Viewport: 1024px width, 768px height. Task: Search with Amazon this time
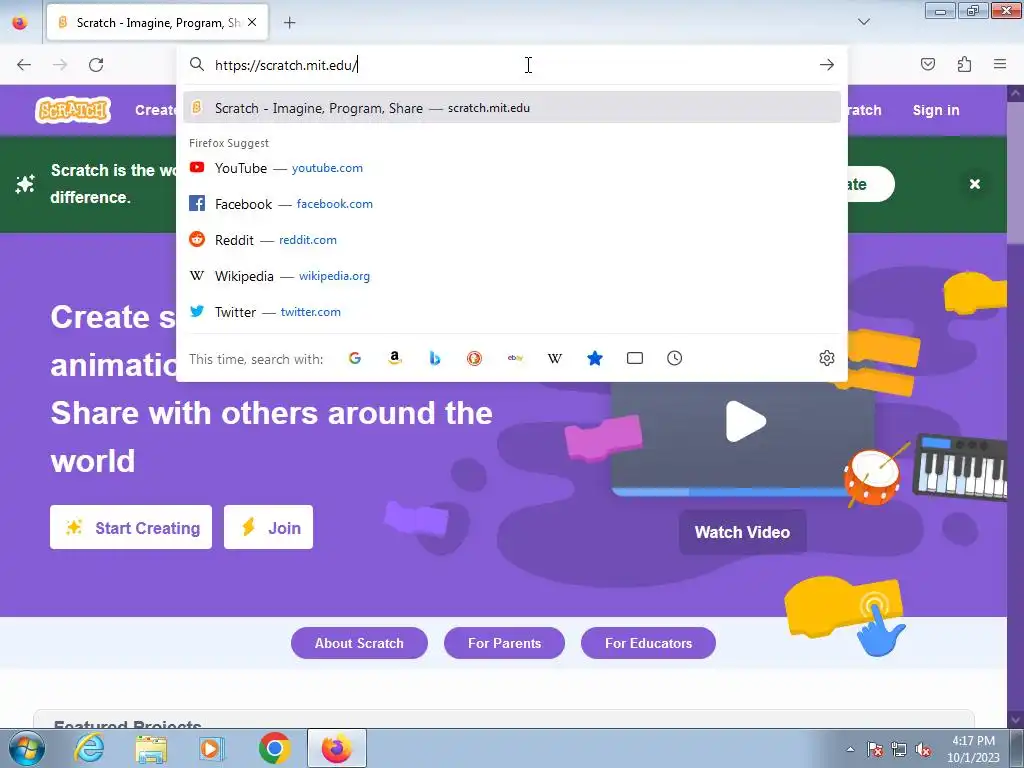pos(394,358)
